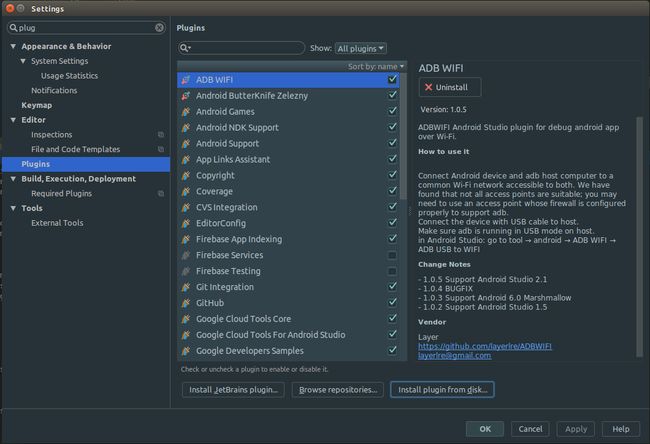This screenshot has width=650, height=444.
Task: Click the Firebase Services plugin icon
Action: 186,255
